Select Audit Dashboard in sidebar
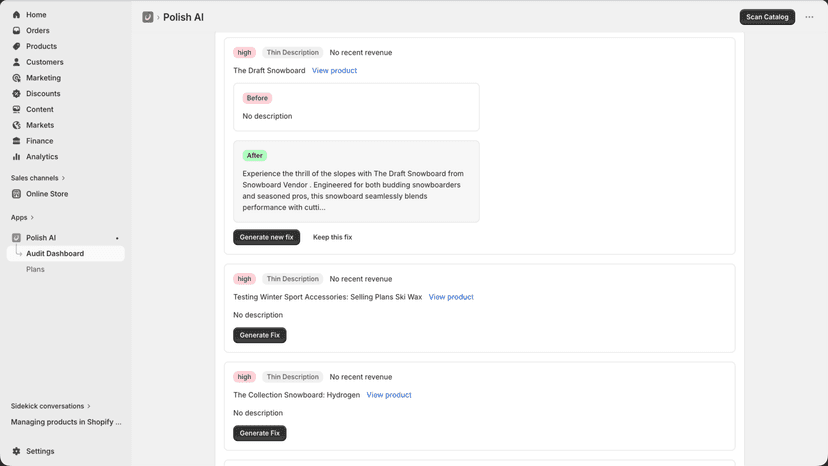Viewport: 828px width, 466px height. tap(65, 254)
